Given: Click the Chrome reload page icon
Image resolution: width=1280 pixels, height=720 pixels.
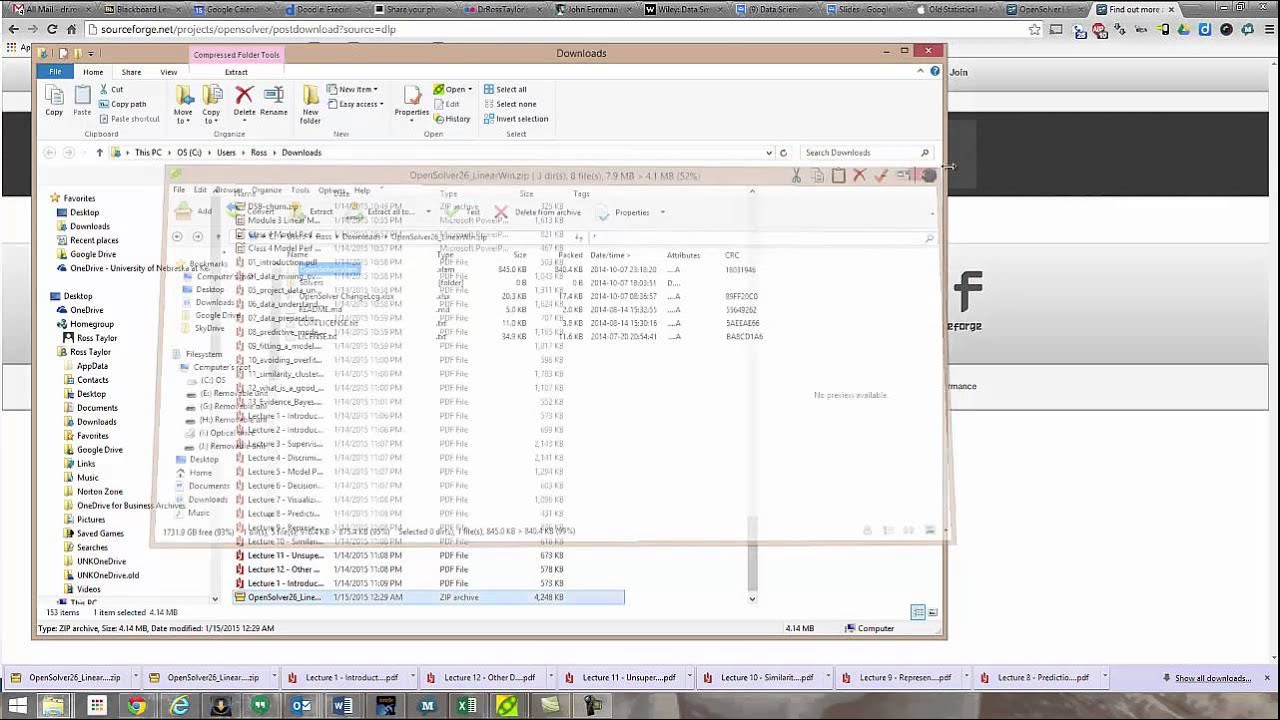Looking at the screenshot, I should 52,29.
